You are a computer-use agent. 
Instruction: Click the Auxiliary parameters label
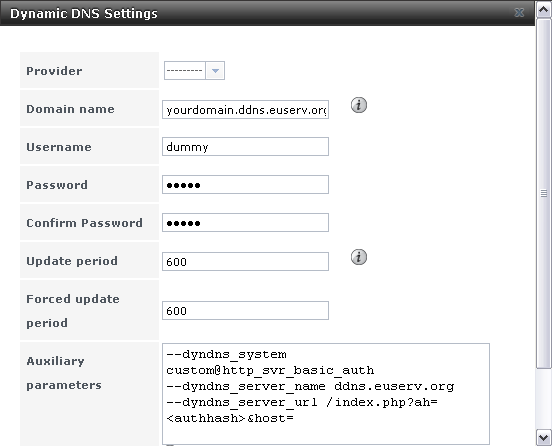64,373
